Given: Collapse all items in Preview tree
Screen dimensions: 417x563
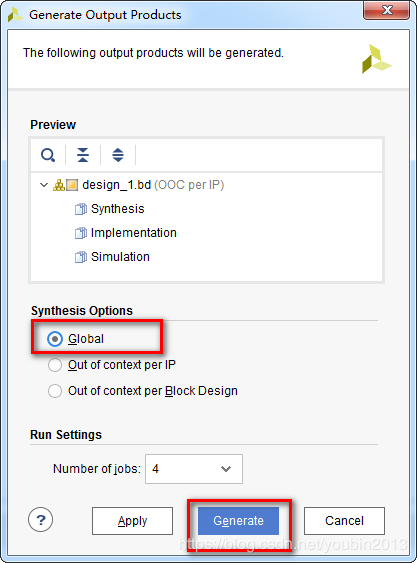Looking at the screenshot, I should 83,155.
